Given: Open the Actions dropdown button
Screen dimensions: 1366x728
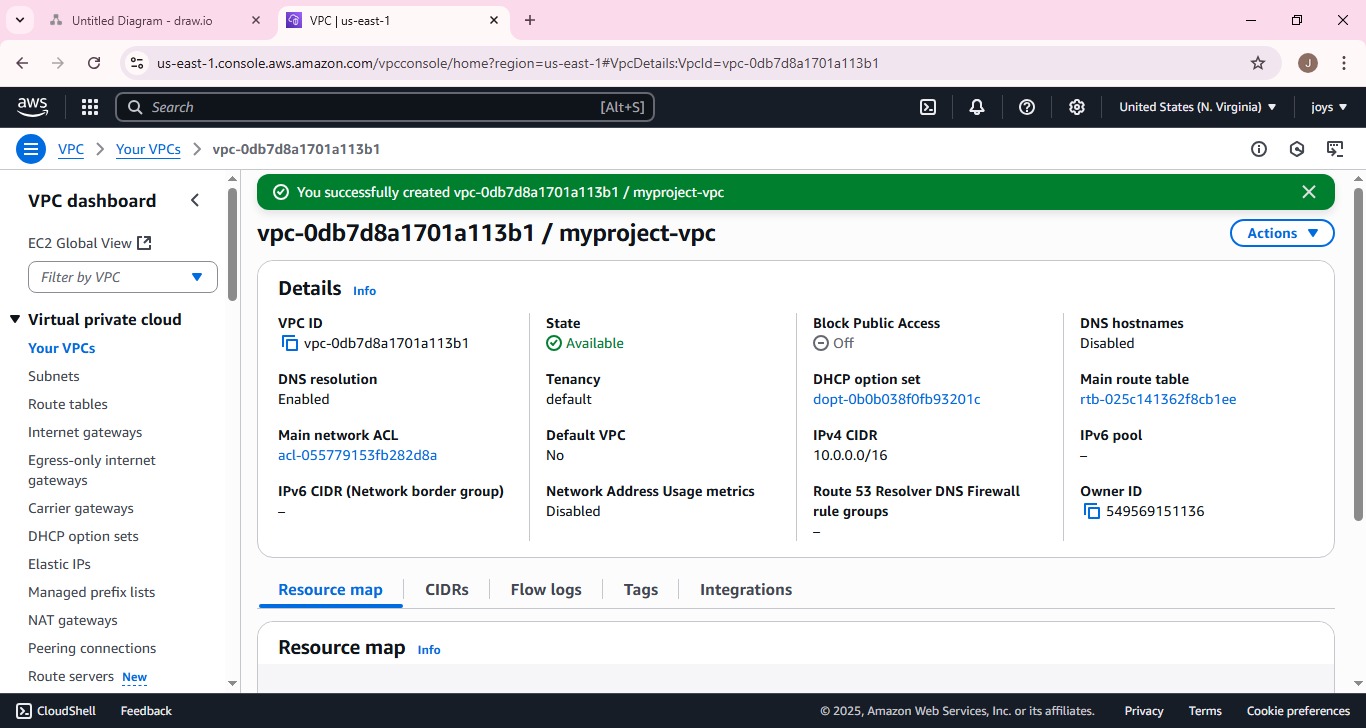Looking at the screenshot, I should (x=1282, y=233).
